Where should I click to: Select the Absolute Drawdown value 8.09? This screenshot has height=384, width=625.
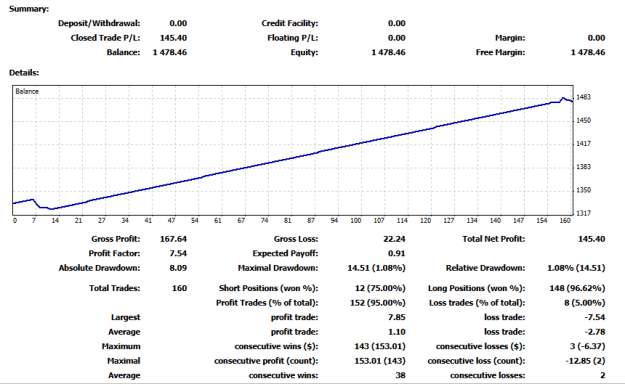coord(178,268)
